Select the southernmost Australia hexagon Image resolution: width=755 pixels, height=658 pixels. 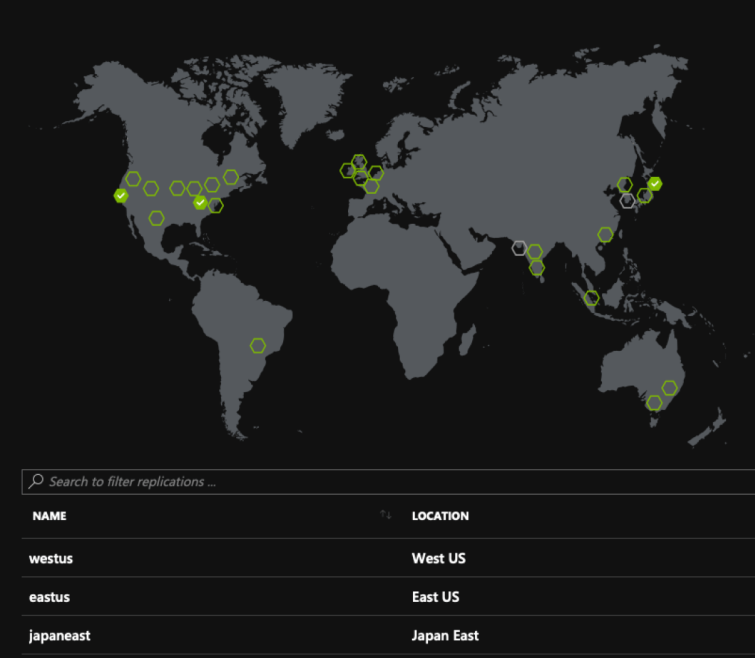coord(654,403)
